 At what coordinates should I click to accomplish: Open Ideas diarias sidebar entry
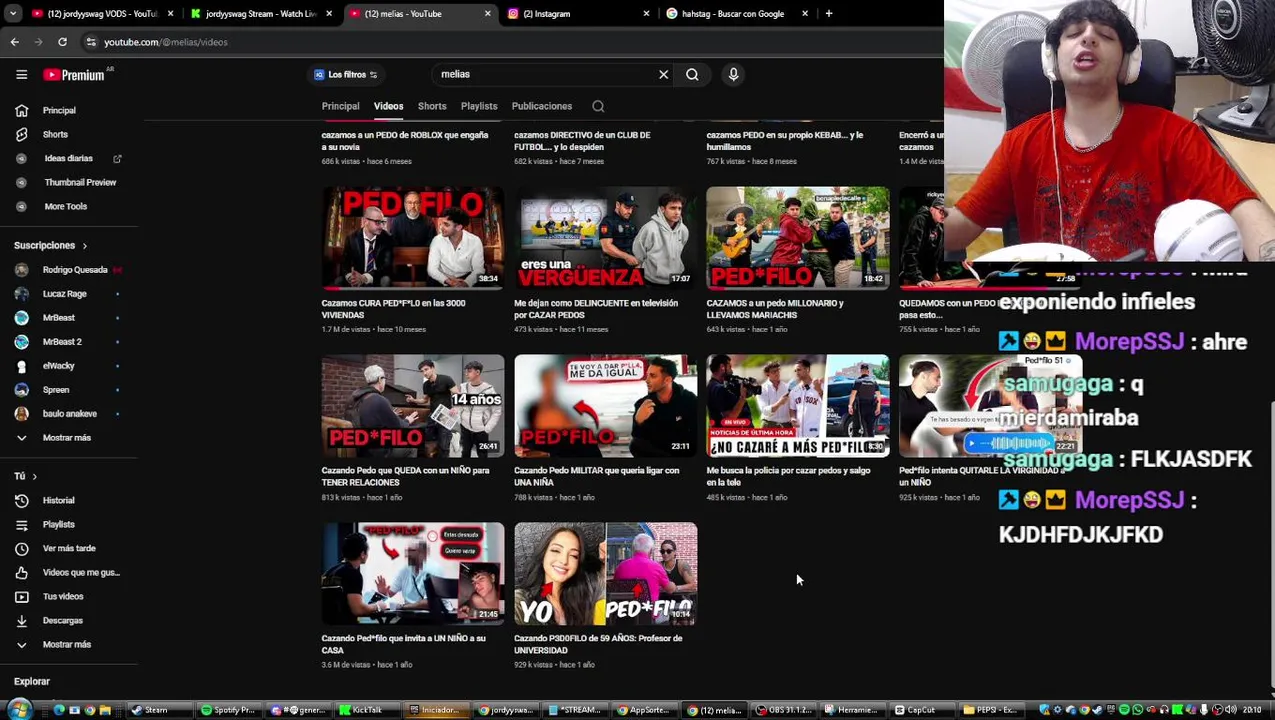[68, 159]
